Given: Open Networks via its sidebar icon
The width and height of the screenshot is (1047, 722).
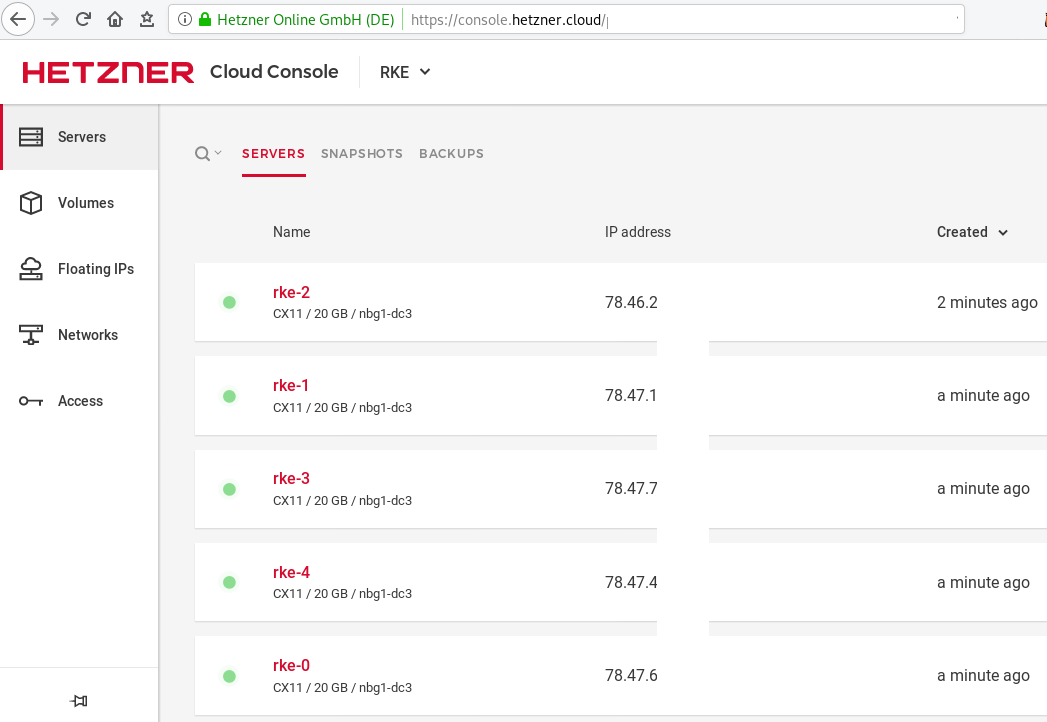Looking at the screenshot, I should coord(31,335).
